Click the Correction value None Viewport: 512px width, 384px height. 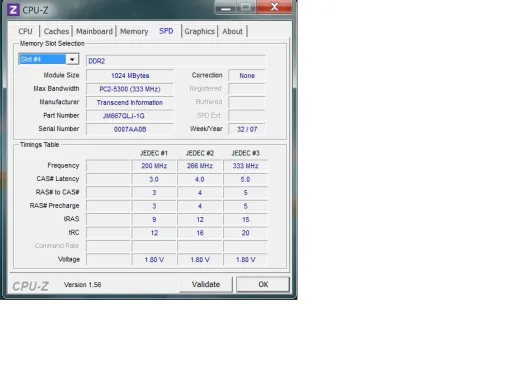(247, 76)
